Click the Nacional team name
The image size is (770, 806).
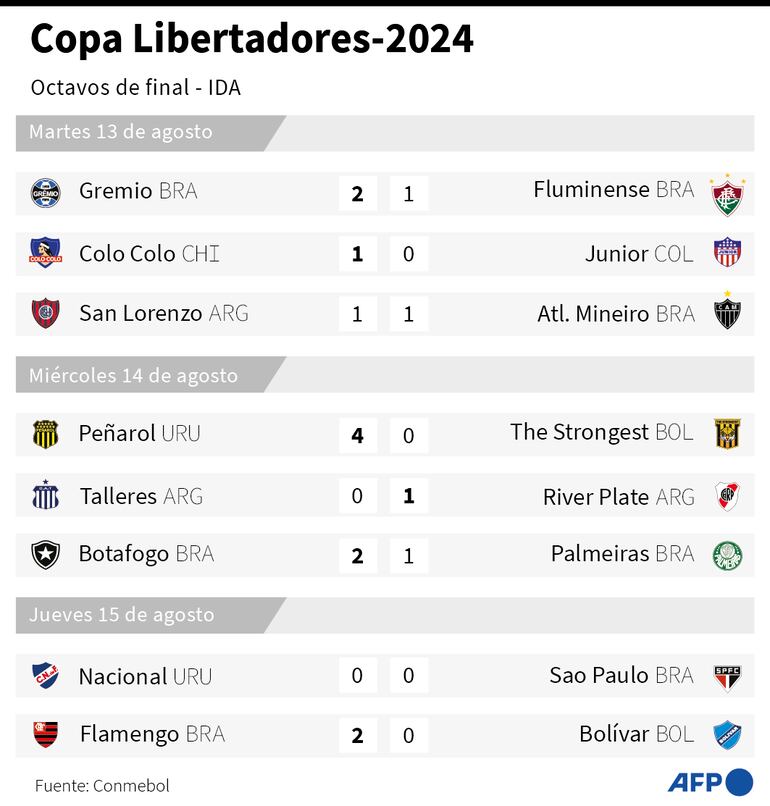(123, 676)
